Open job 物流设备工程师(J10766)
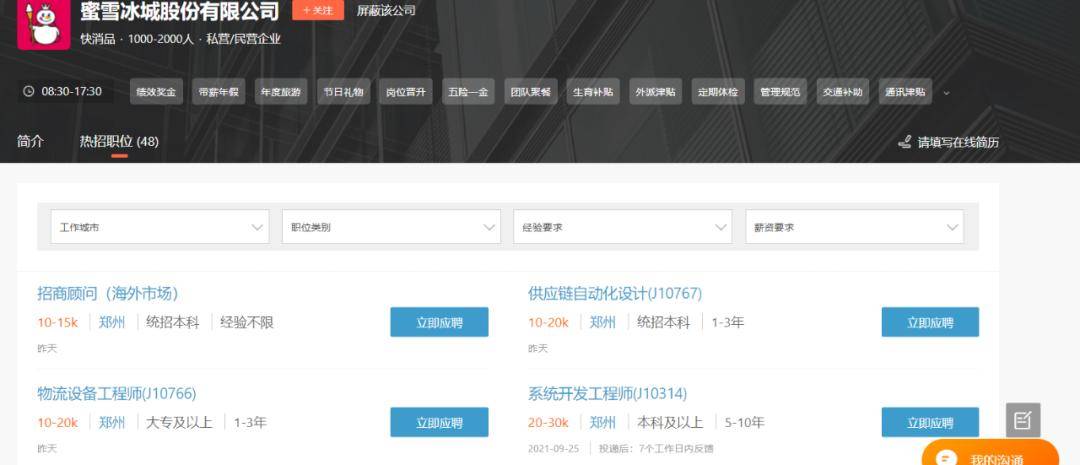The width and height of the screenshot is (1080, 465). coord(116,393)
